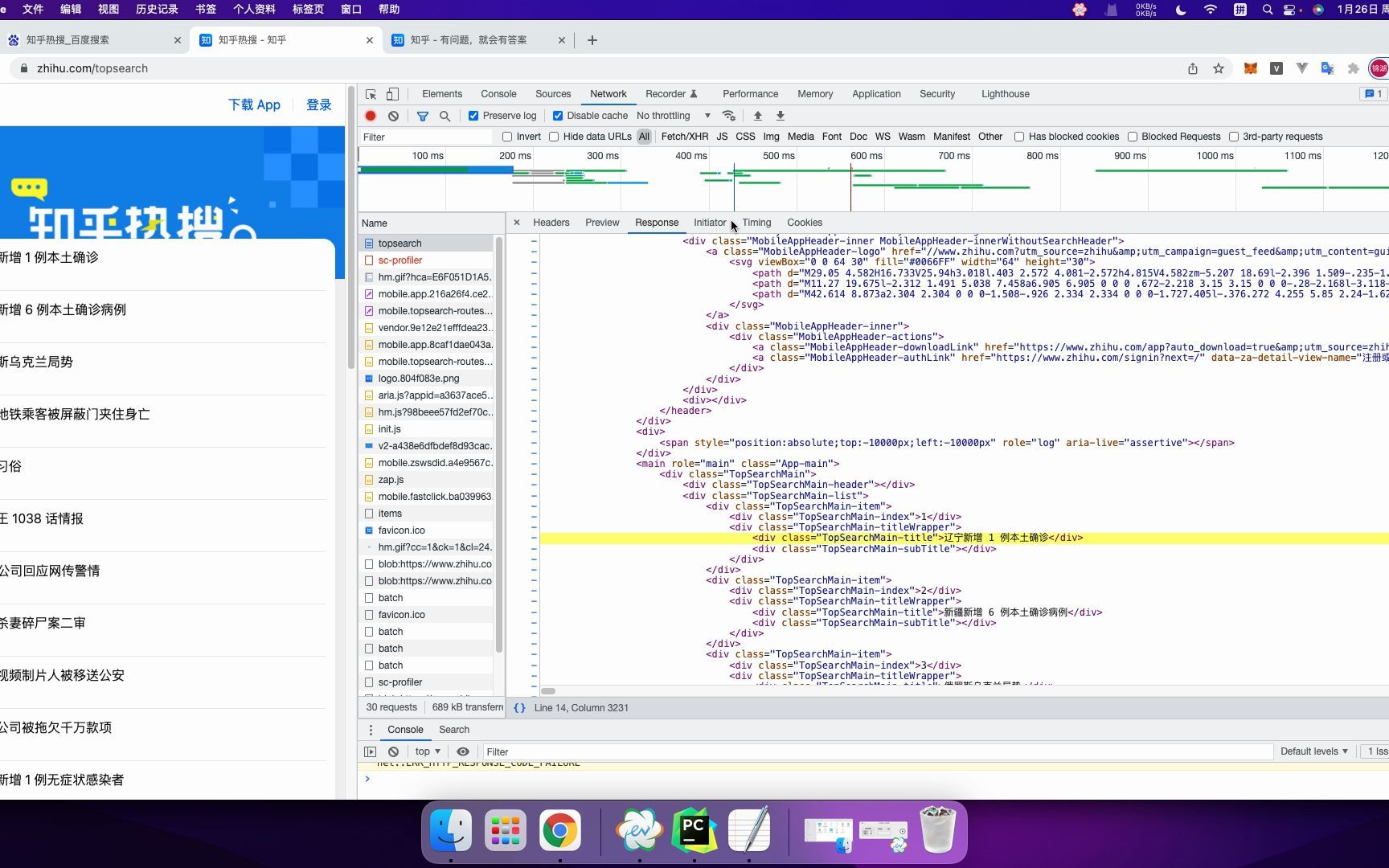Click the inspect element picker icon
This screenshot has width=1389, height=868.
click(x=371, y=94)
